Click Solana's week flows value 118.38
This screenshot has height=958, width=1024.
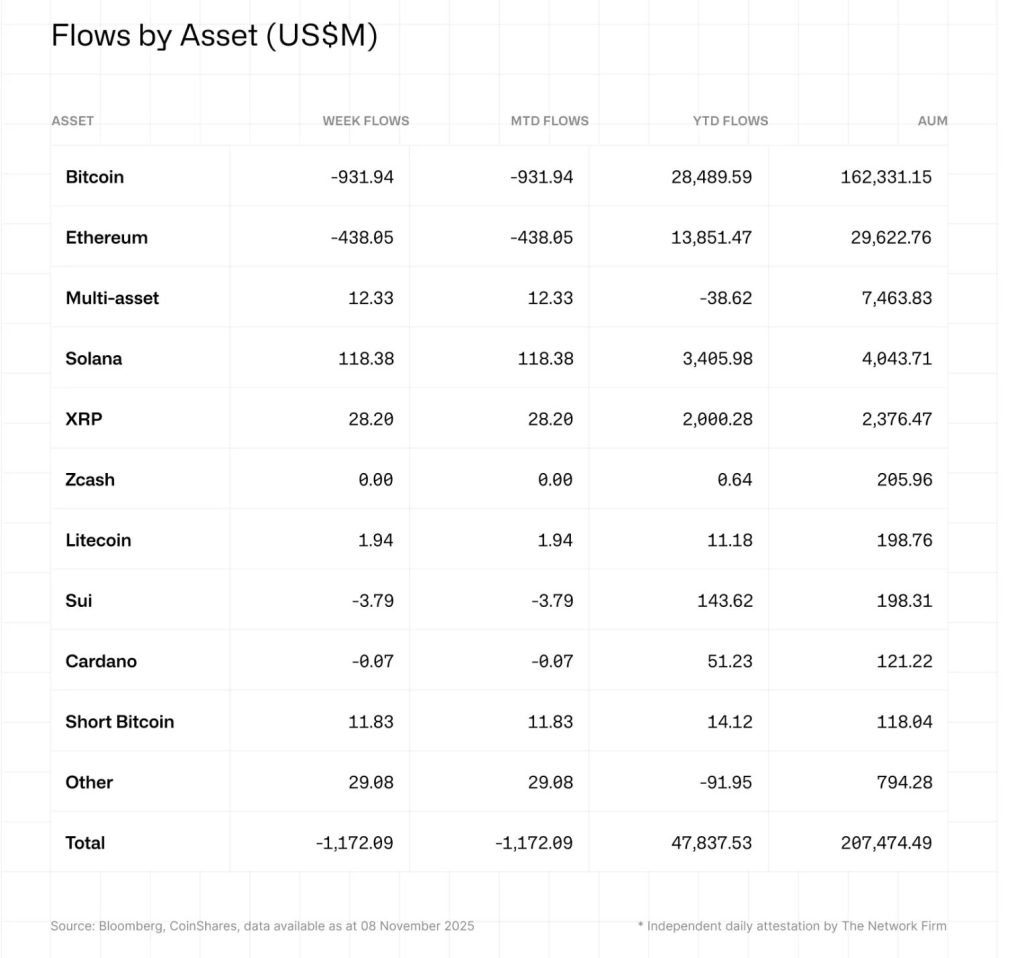tap(366, 358)
